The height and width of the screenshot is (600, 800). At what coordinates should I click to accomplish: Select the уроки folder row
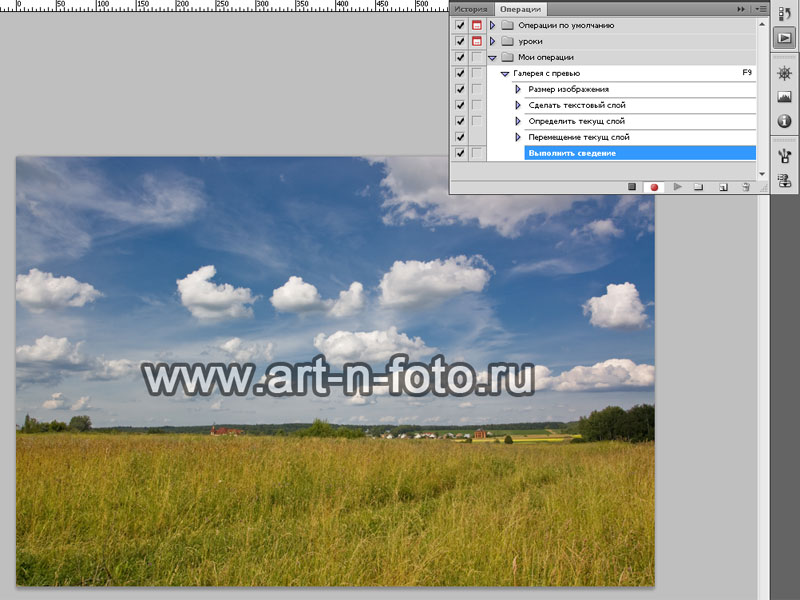click(621, 41)
